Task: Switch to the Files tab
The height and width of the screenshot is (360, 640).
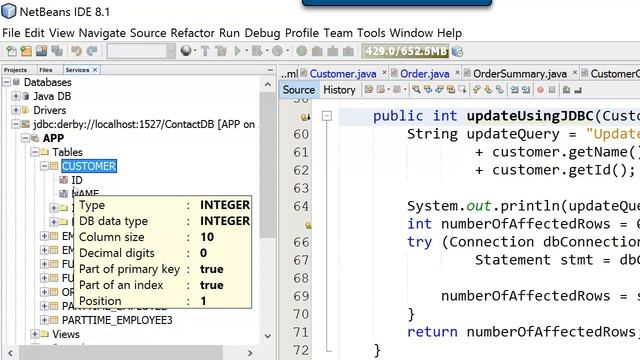Action: click(46, 70)
